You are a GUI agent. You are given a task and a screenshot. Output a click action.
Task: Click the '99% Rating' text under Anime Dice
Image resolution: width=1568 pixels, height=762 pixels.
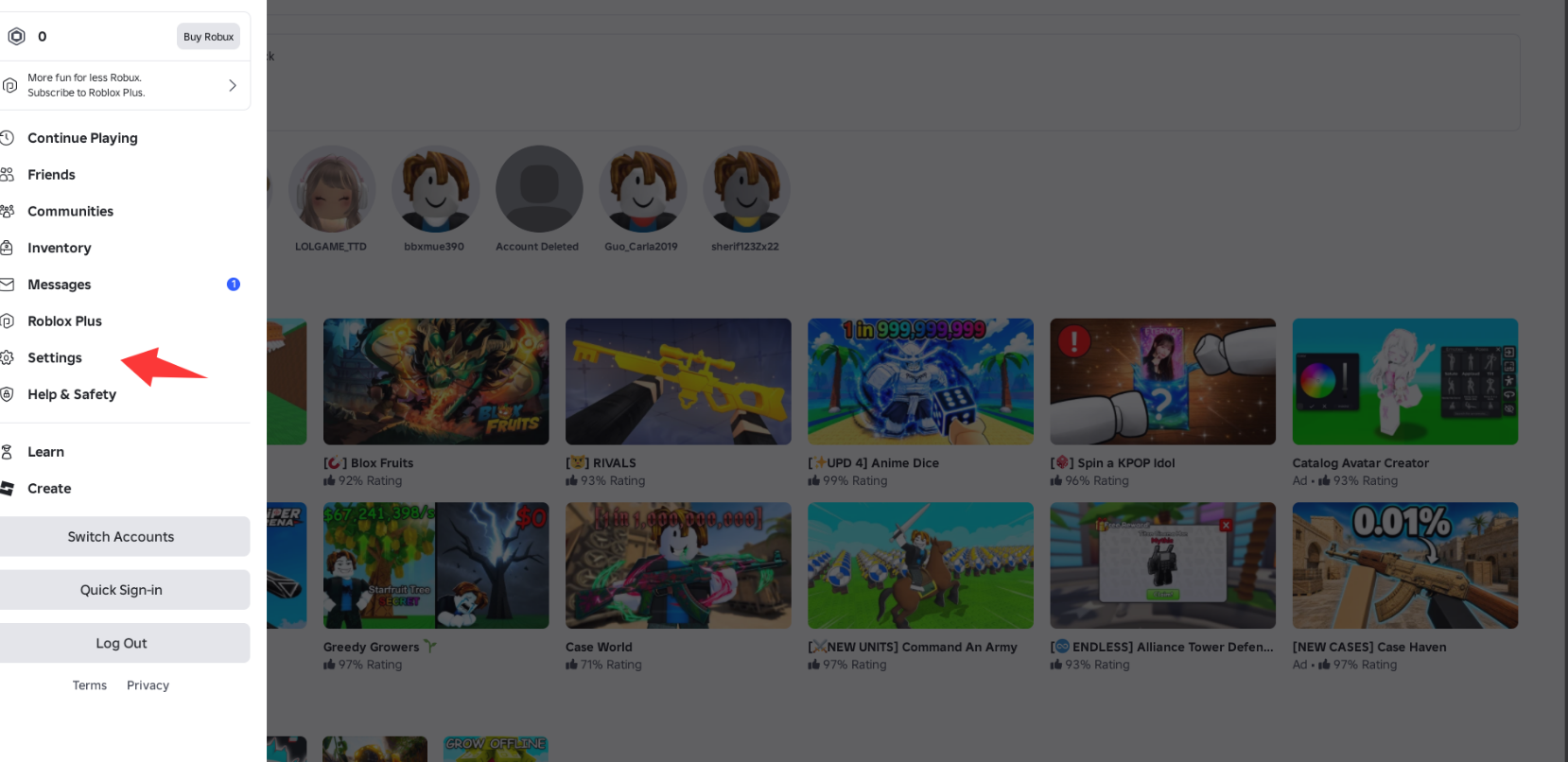855,481
